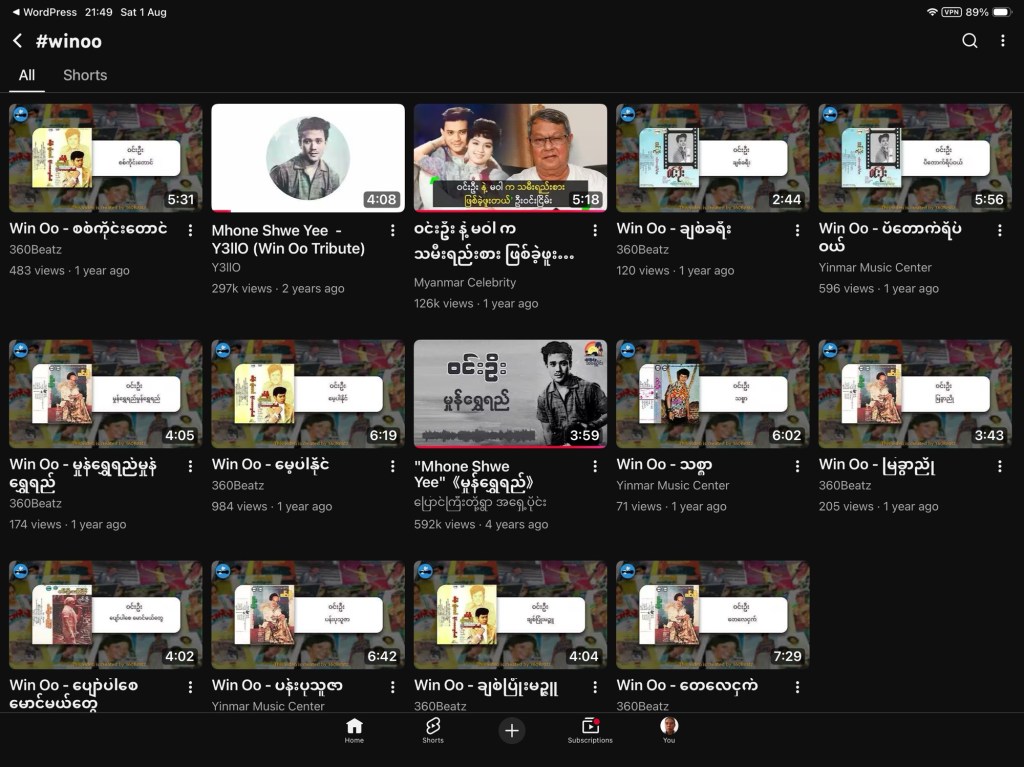Select the '297k views · 2 years ago' text

coord(278,288)
